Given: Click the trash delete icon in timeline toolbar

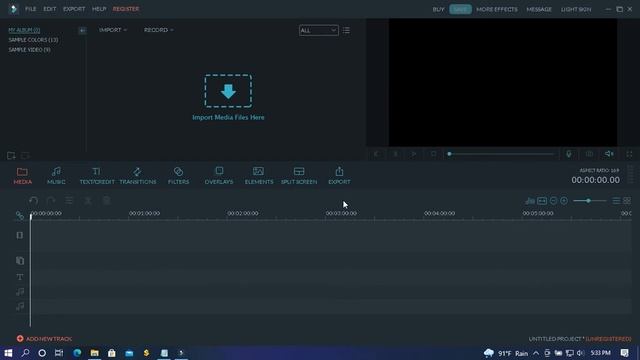Looking at the screenshot, I should pos(107,200).
